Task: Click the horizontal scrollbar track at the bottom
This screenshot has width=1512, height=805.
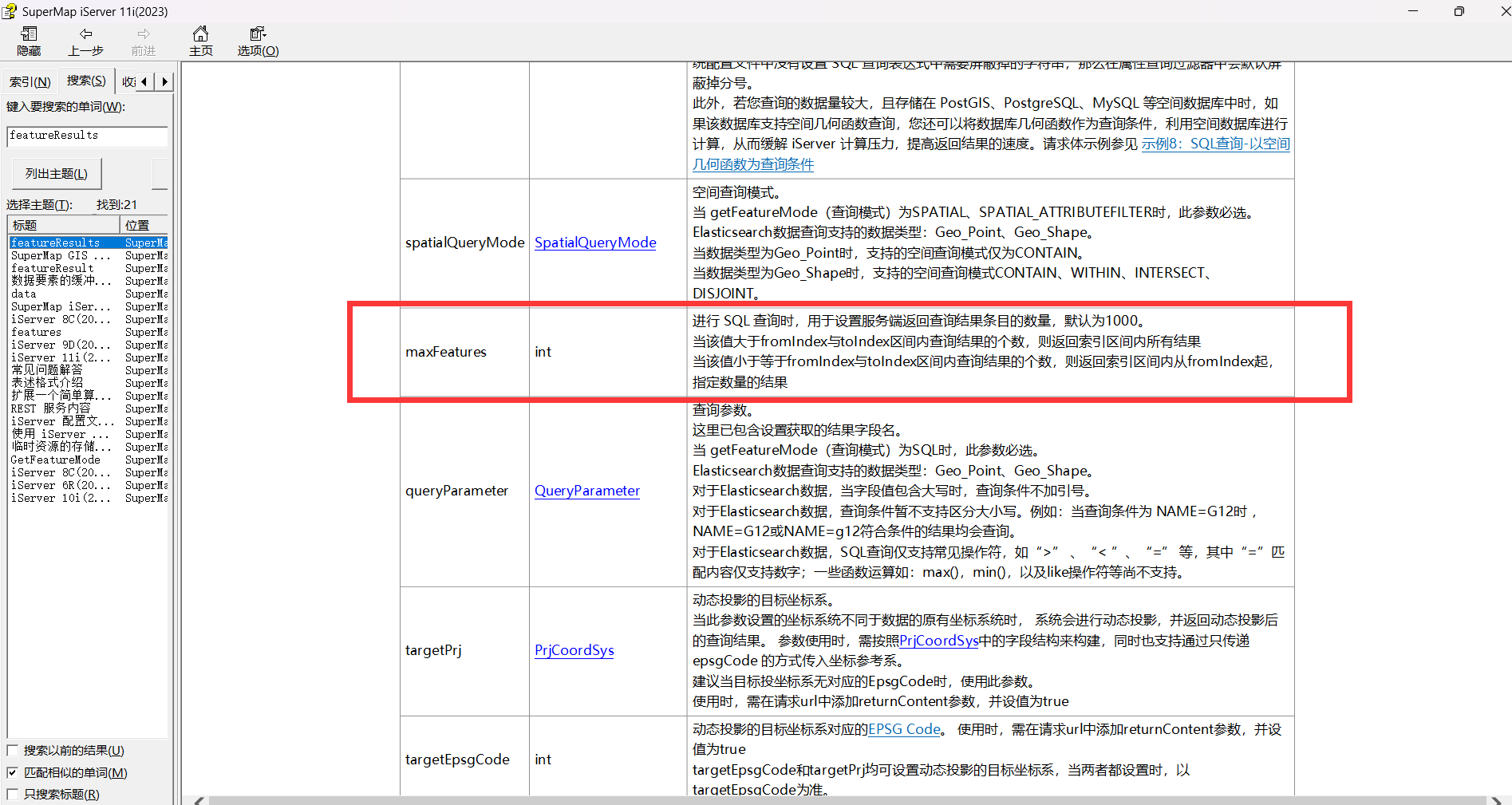Action: click(846, 800)
